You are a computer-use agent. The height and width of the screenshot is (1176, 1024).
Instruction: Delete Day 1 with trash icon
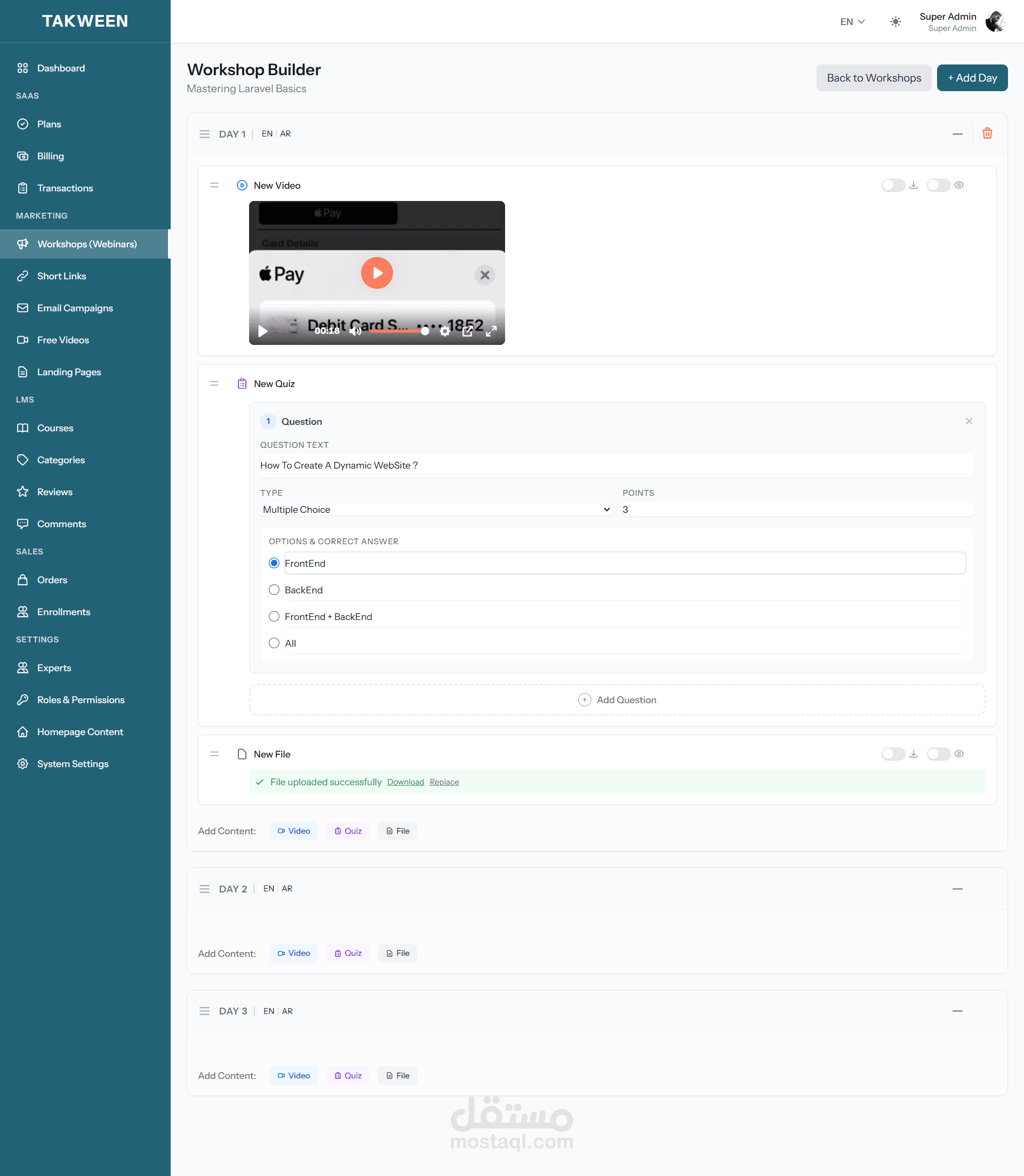[987, 134]
